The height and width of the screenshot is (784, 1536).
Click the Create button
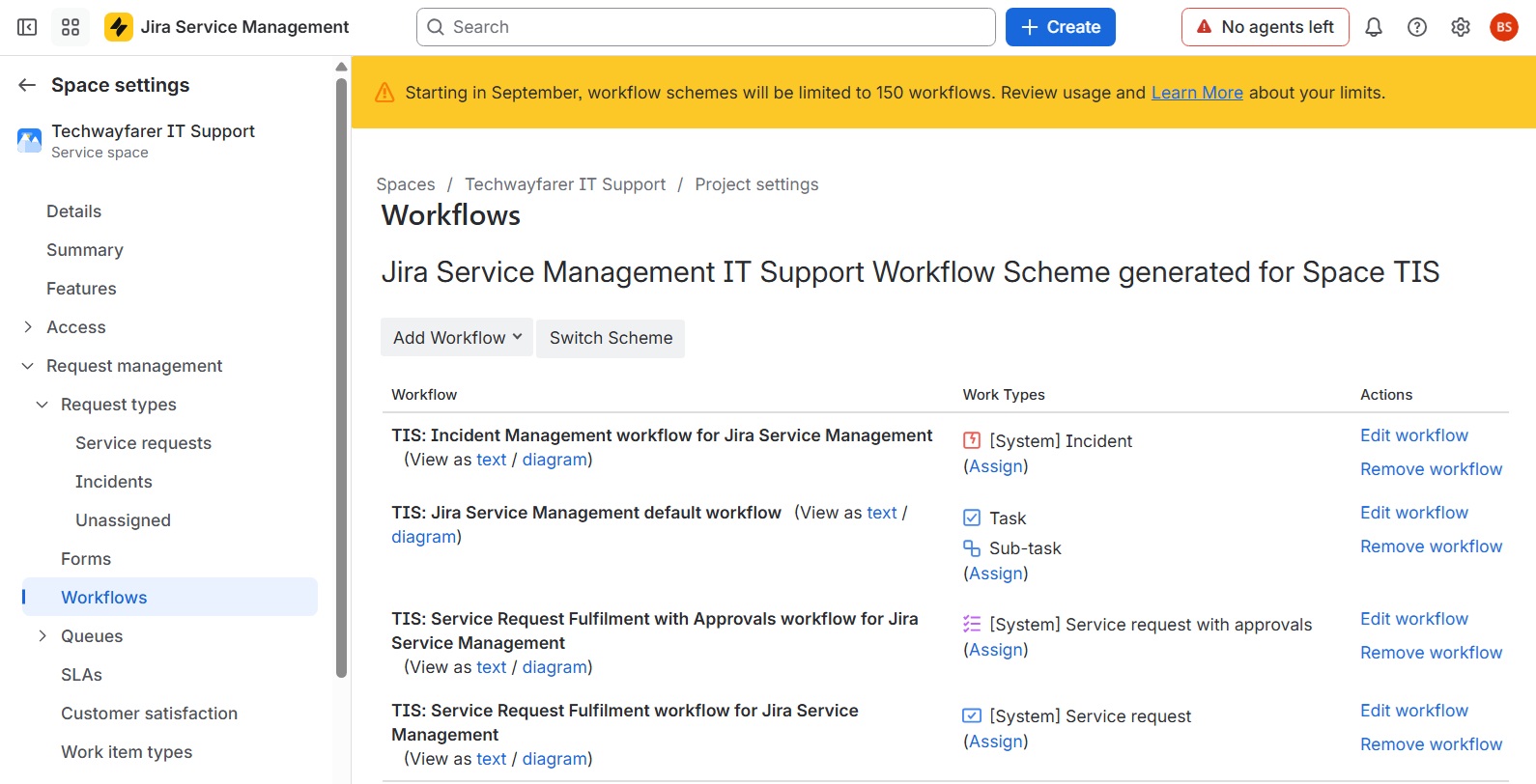(x=1061, y=27)
